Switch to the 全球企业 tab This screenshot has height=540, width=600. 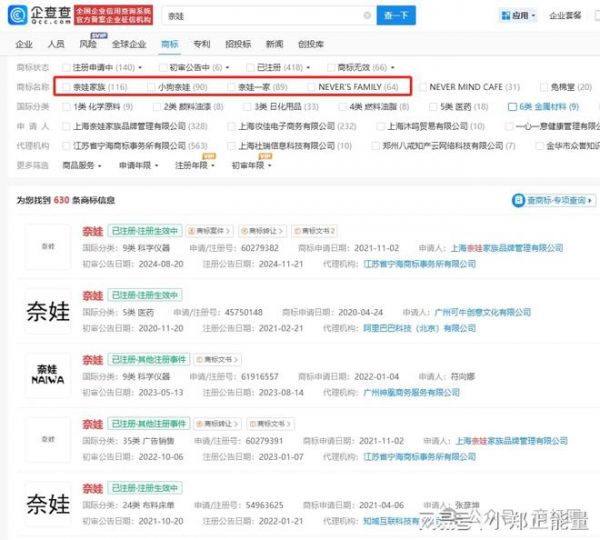click(128, 44)
